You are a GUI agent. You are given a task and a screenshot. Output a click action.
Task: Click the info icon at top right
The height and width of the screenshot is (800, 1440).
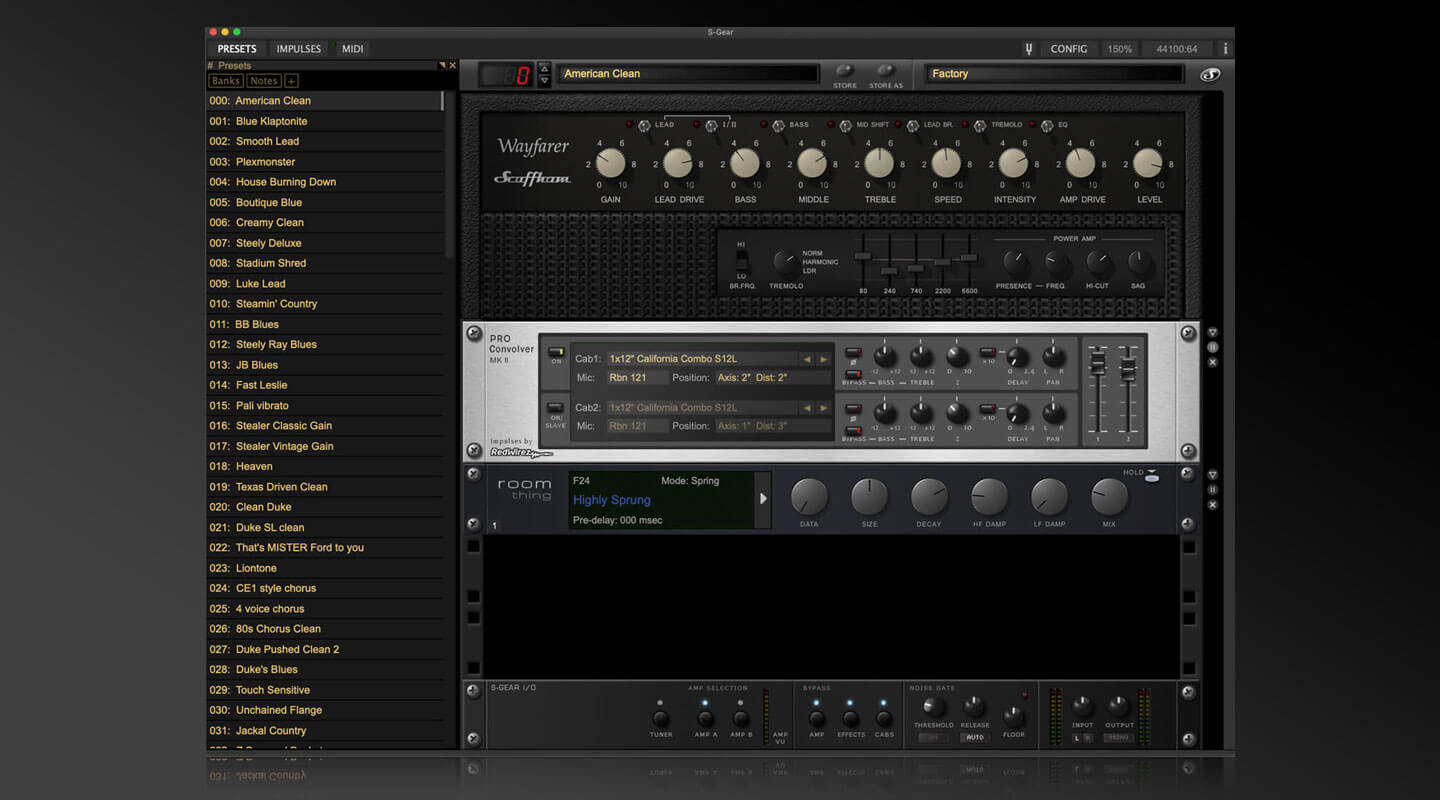pyautogui.click(x=1225, y=49)
